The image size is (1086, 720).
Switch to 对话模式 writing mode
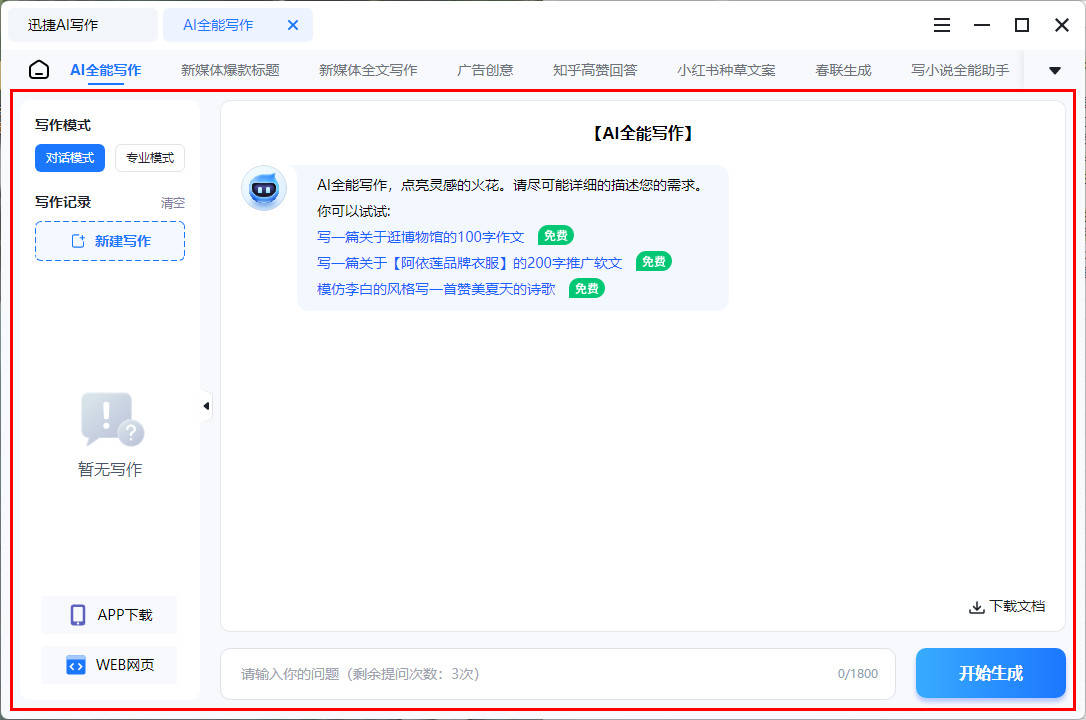click(70, 158)
